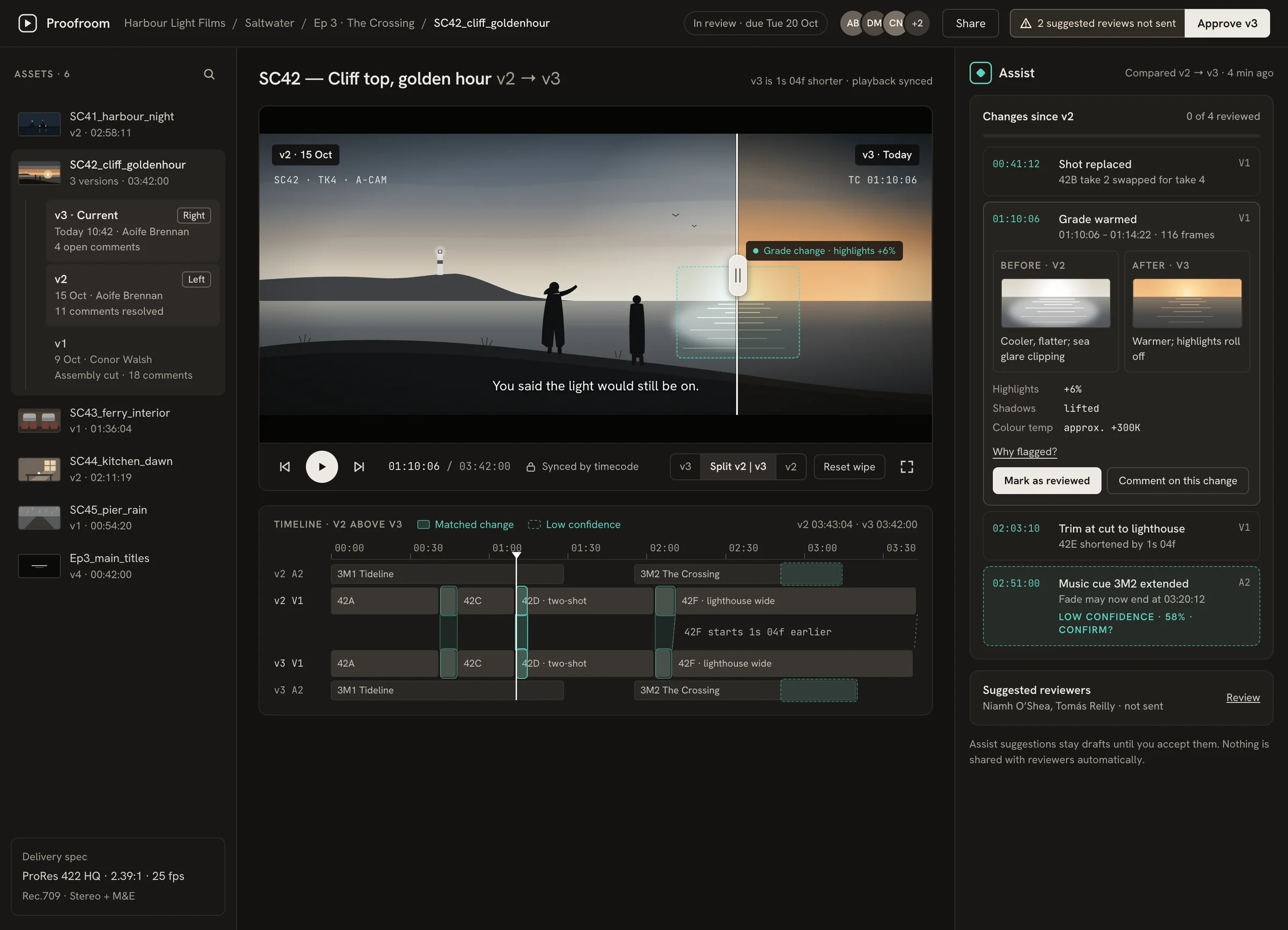
Task: Click Approve v3 button
Action: (1227, 23)
